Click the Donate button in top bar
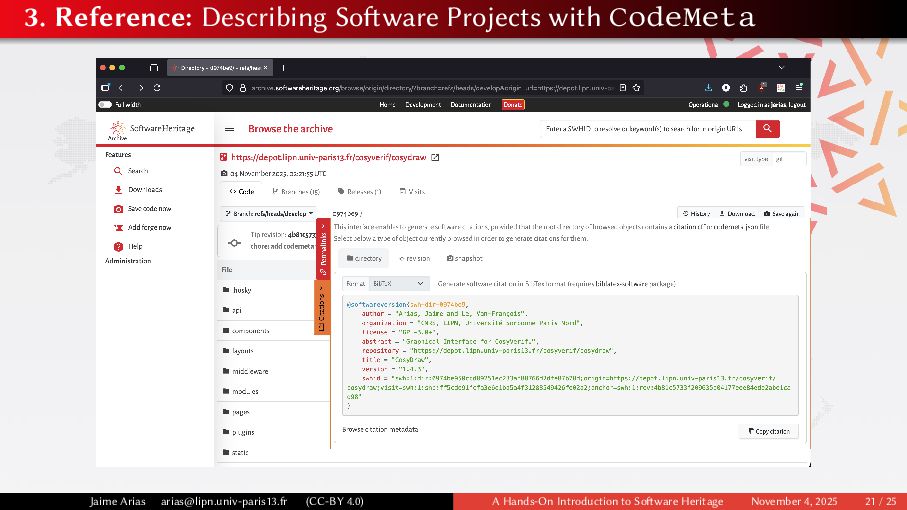907x510 pixels. click(x=512, y=104)
